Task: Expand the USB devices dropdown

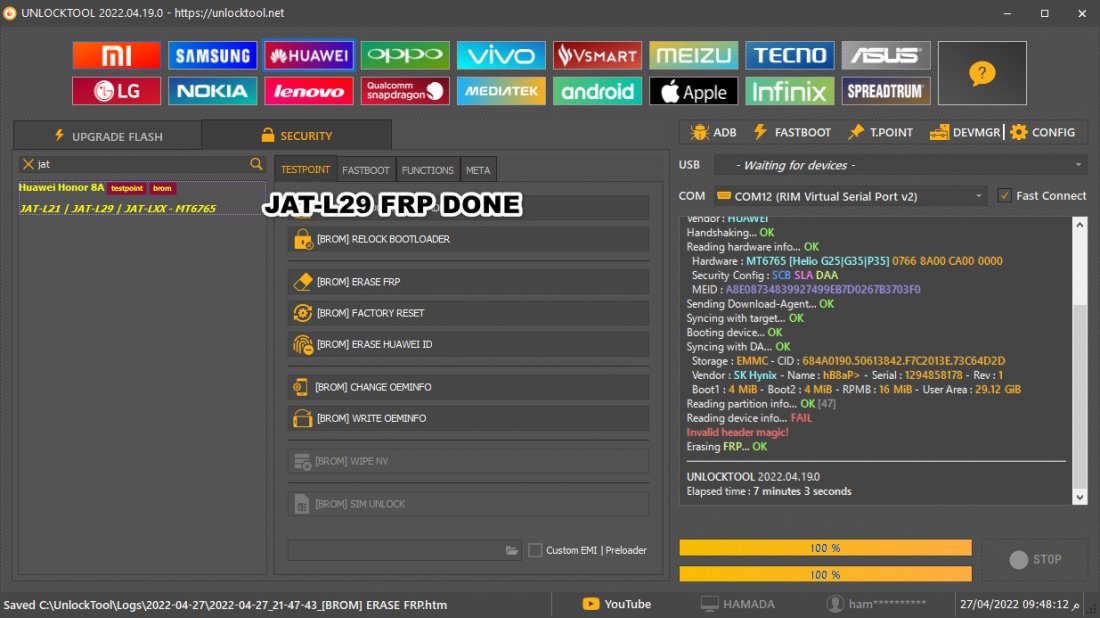Action: point(1078,165)
